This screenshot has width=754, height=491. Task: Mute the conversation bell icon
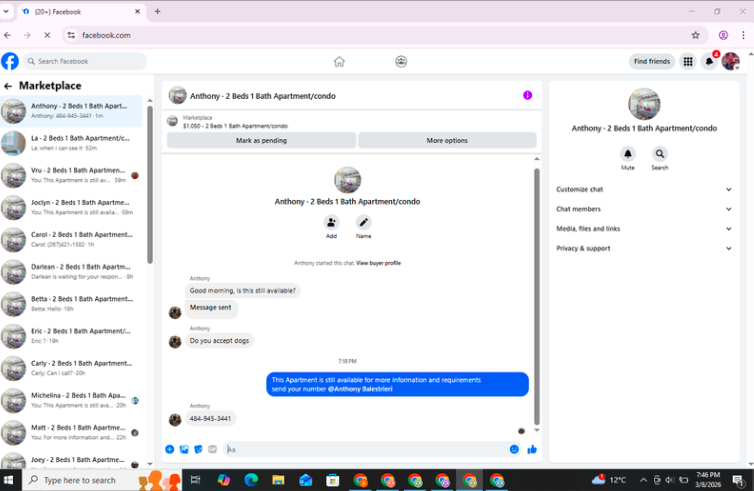[628, 154]
